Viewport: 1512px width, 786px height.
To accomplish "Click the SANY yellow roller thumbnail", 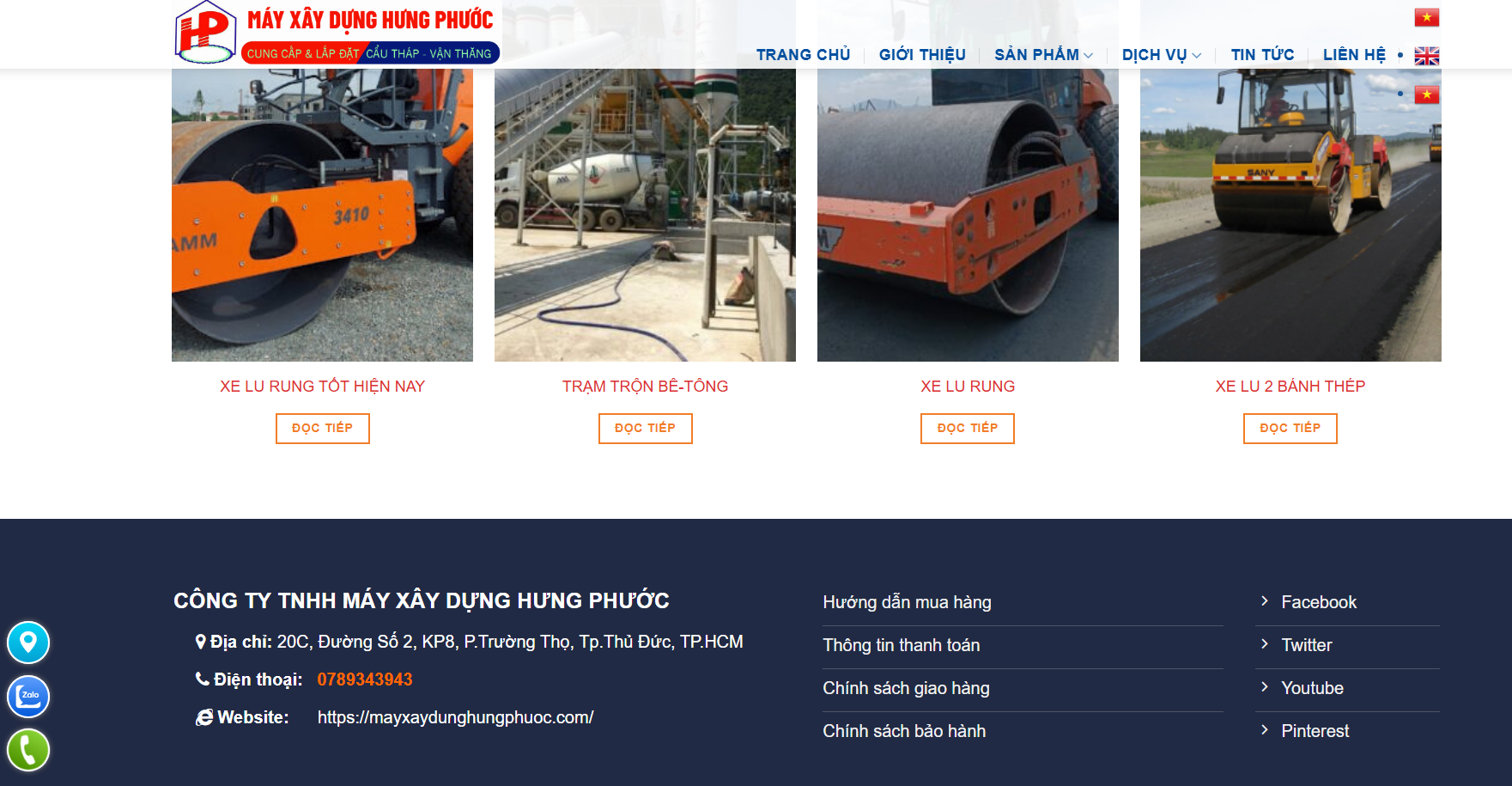I will point(1290,215).
